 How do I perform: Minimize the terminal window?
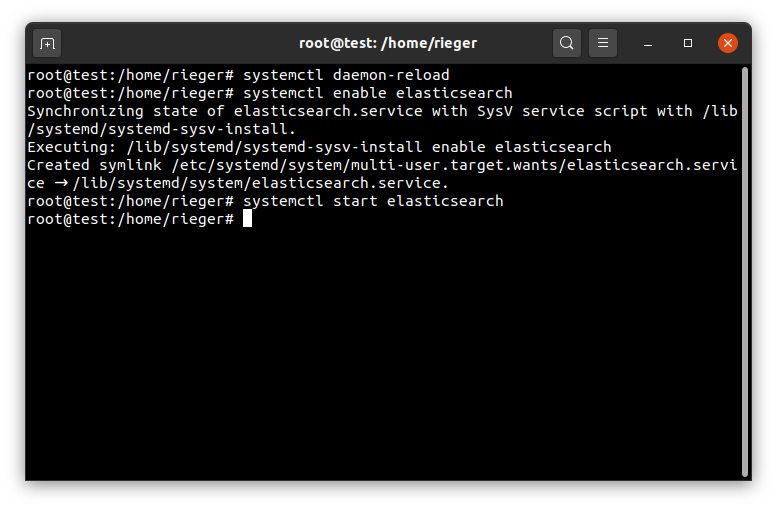(x=648, y=44)
